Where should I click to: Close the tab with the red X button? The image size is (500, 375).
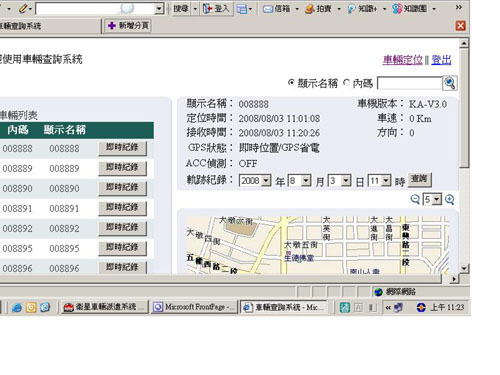pyautogui.click(x=461, y=26)
